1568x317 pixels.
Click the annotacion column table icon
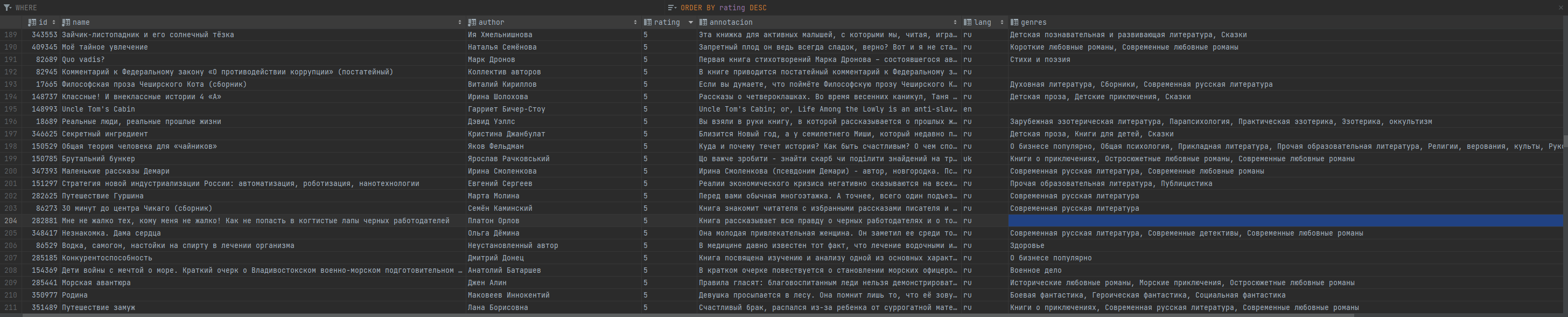(x=703, y=23)
